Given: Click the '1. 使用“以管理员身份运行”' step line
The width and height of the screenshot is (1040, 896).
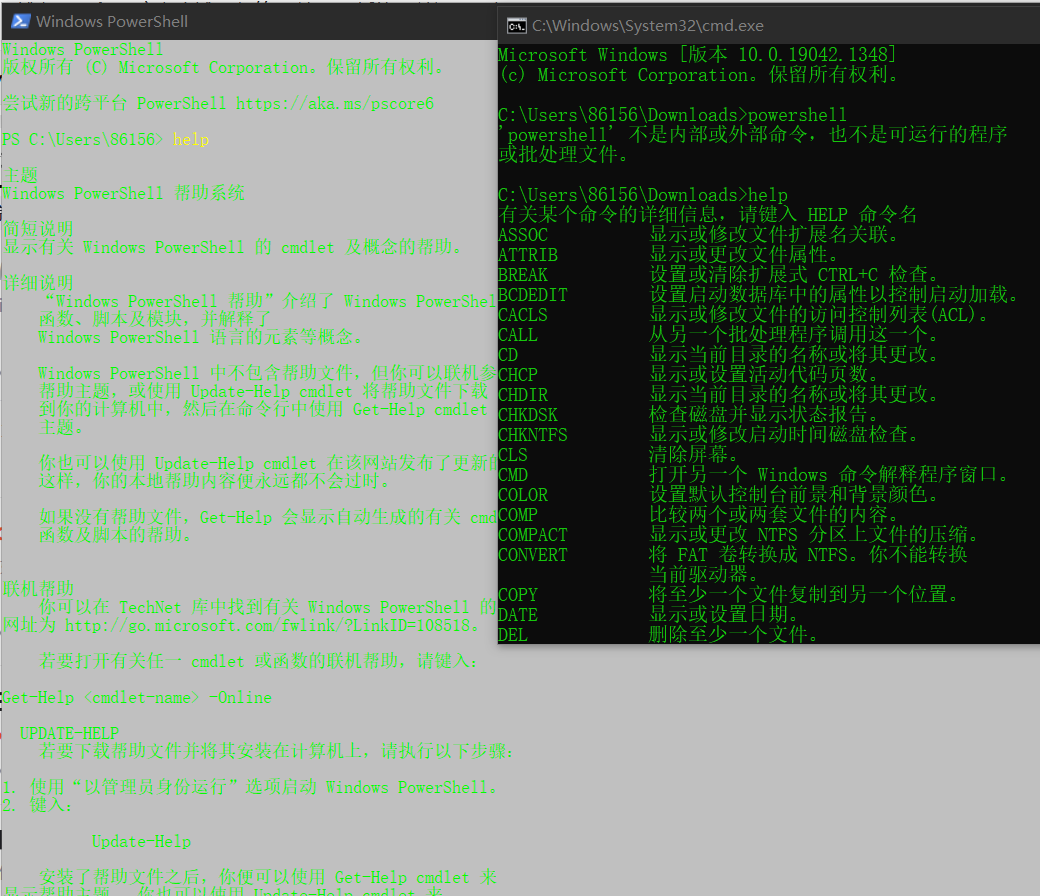Looking at the screenshot, I should click(250, 787).
